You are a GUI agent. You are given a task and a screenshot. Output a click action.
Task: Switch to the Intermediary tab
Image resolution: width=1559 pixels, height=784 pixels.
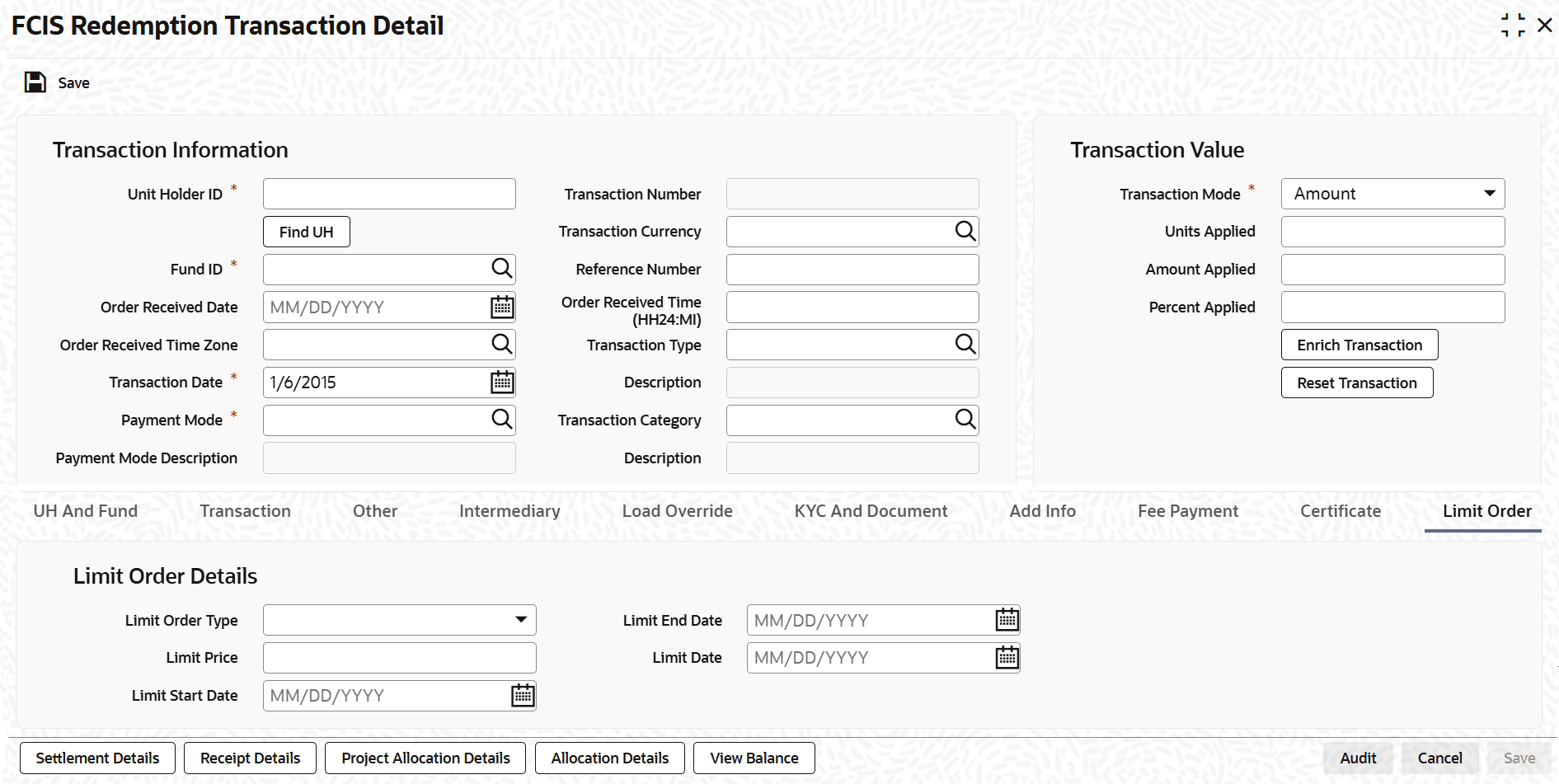click(509, 511)
